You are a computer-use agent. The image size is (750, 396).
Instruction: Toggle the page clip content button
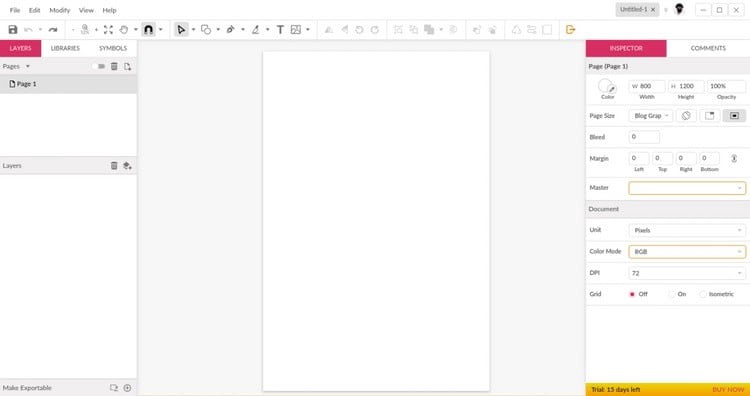(x=710, y=116)
